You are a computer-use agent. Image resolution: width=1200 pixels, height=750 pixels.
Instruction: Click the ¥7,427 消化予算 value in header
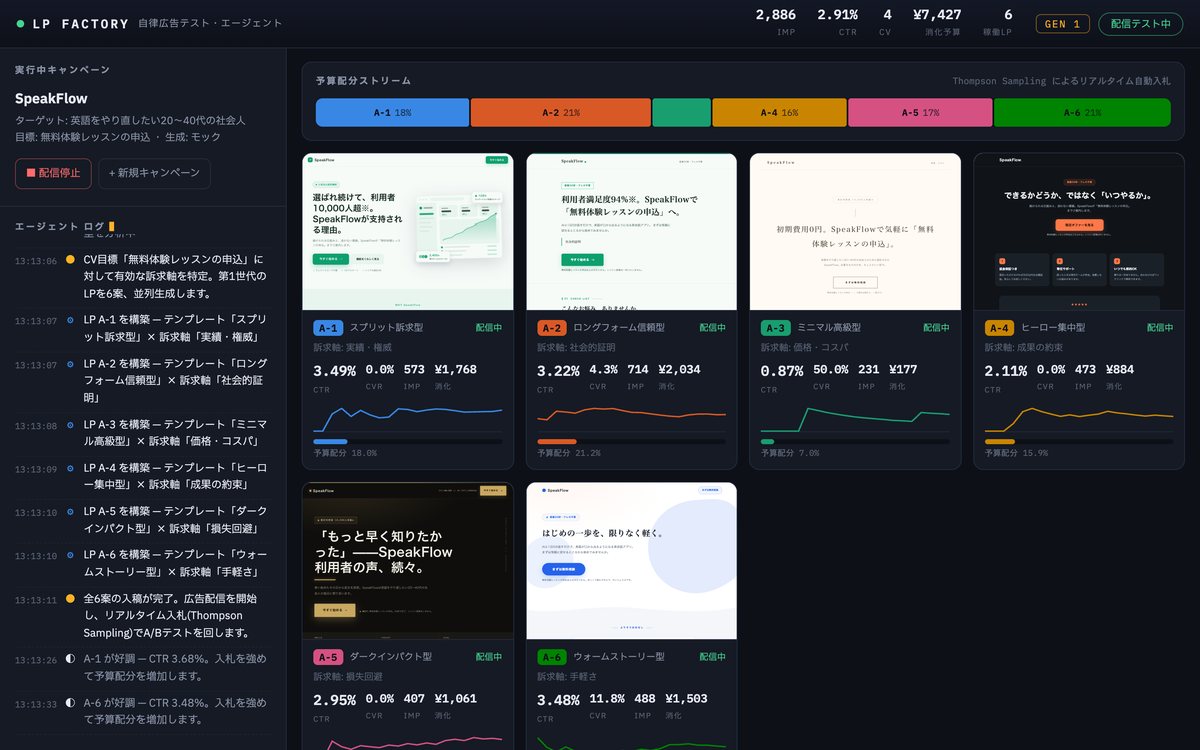click(937, 15)
